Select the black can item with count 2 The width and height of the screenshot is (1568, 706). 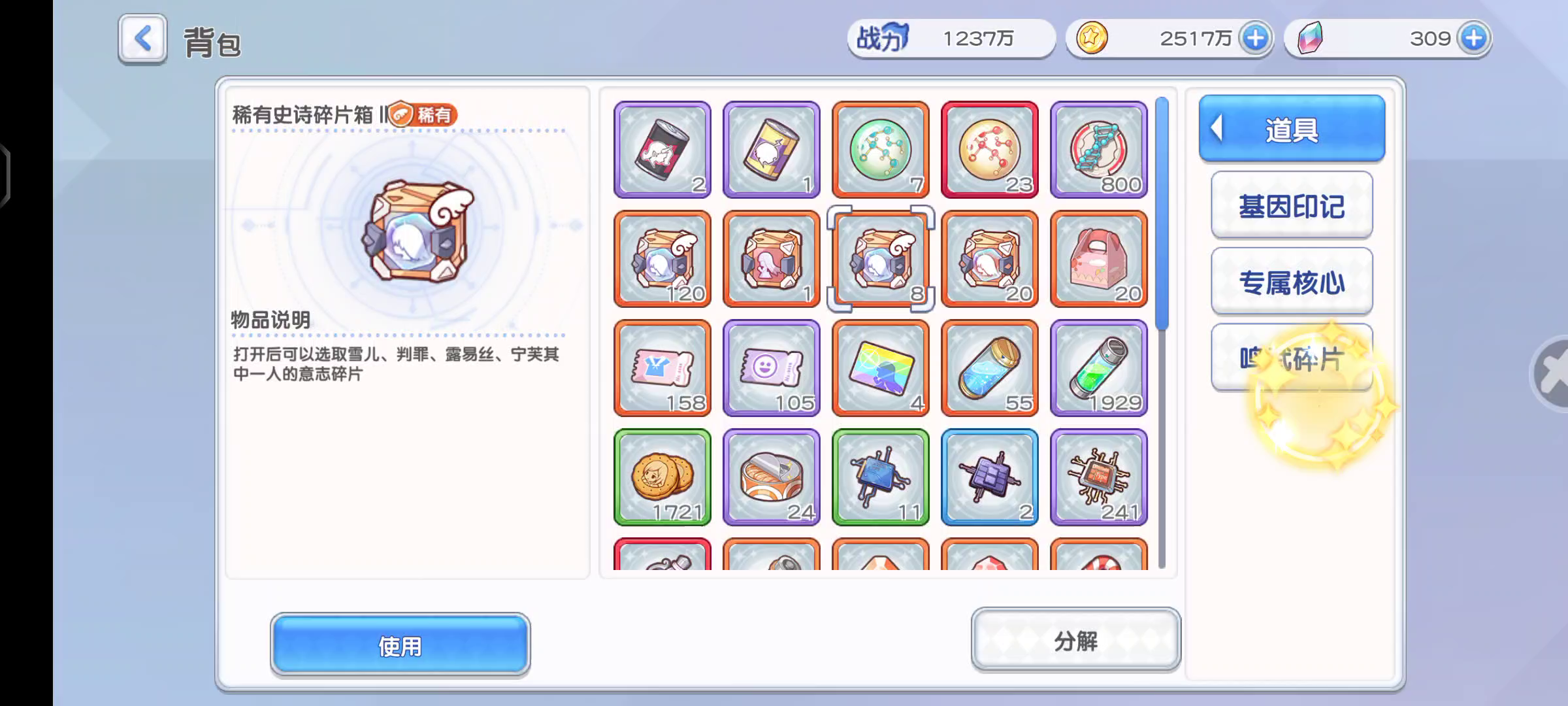click(662, 150)
